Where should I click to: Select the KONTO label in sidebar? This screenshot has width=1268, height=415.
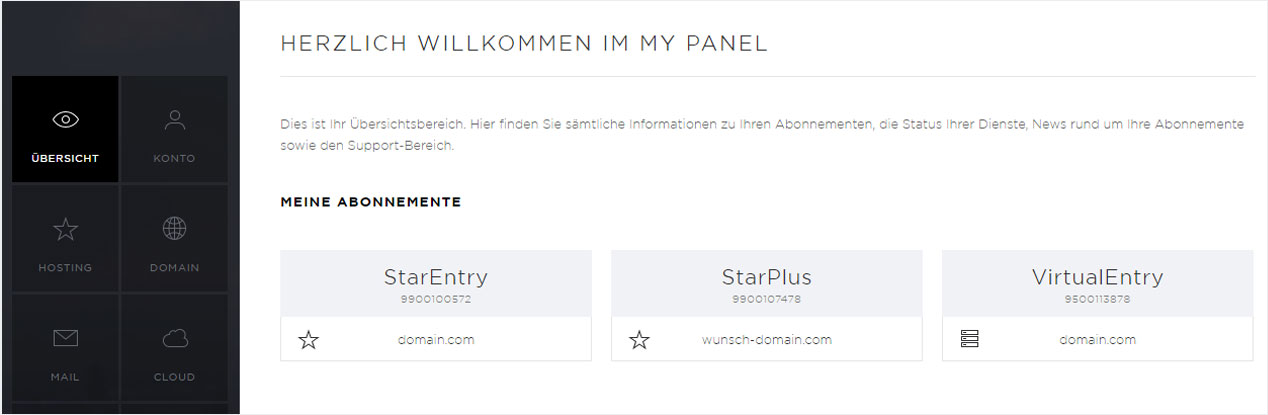point(174,158)
